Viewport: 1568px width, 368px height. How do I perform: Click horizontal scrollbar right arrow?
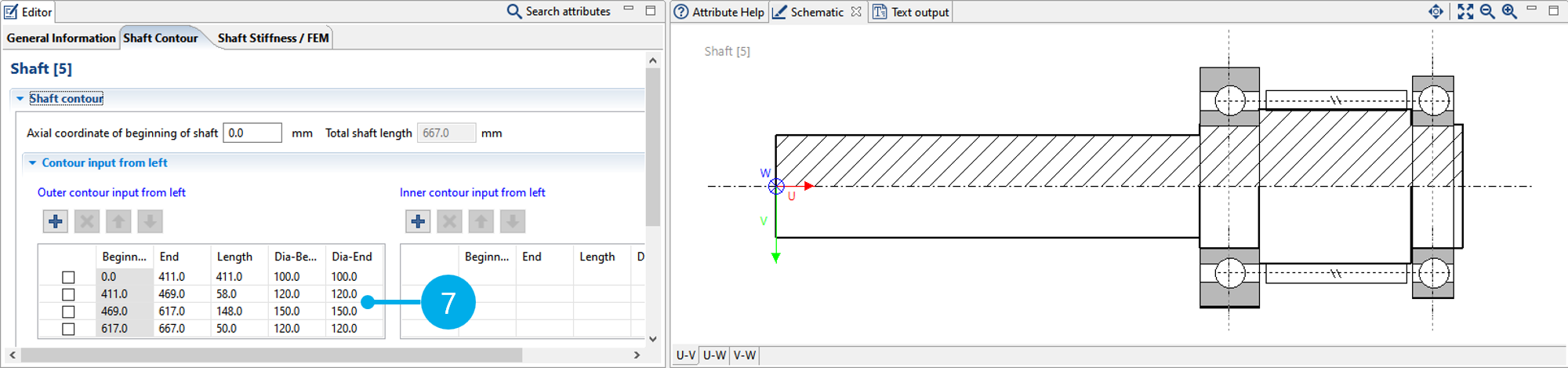point(637,355)
